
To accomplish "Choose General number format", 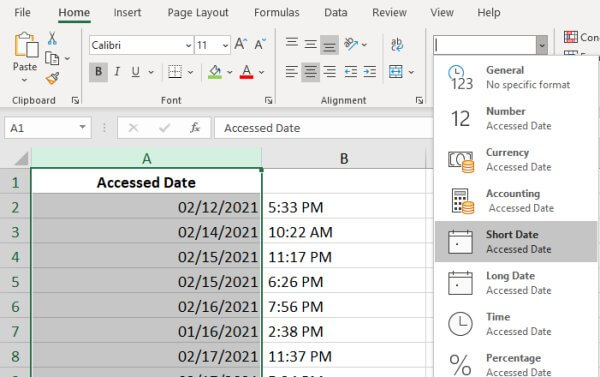I will 516,77.
